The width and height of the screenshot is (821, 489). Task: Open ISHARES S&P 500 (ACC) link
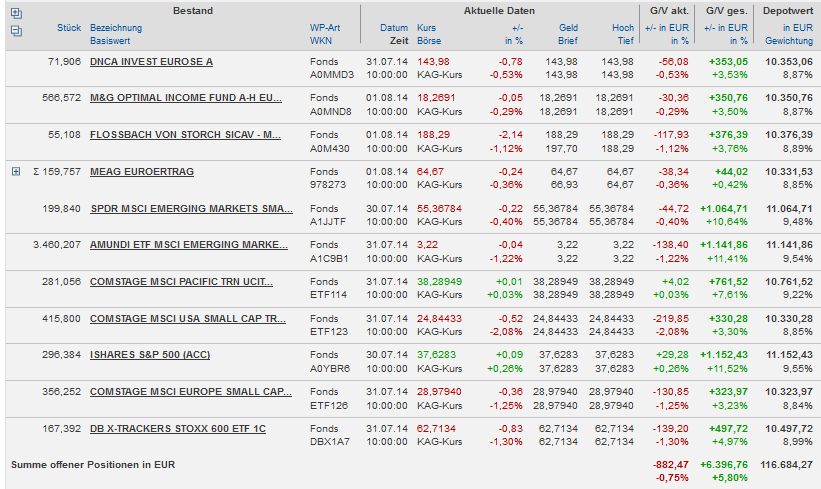pyautogui.click(x=149, y=354)
